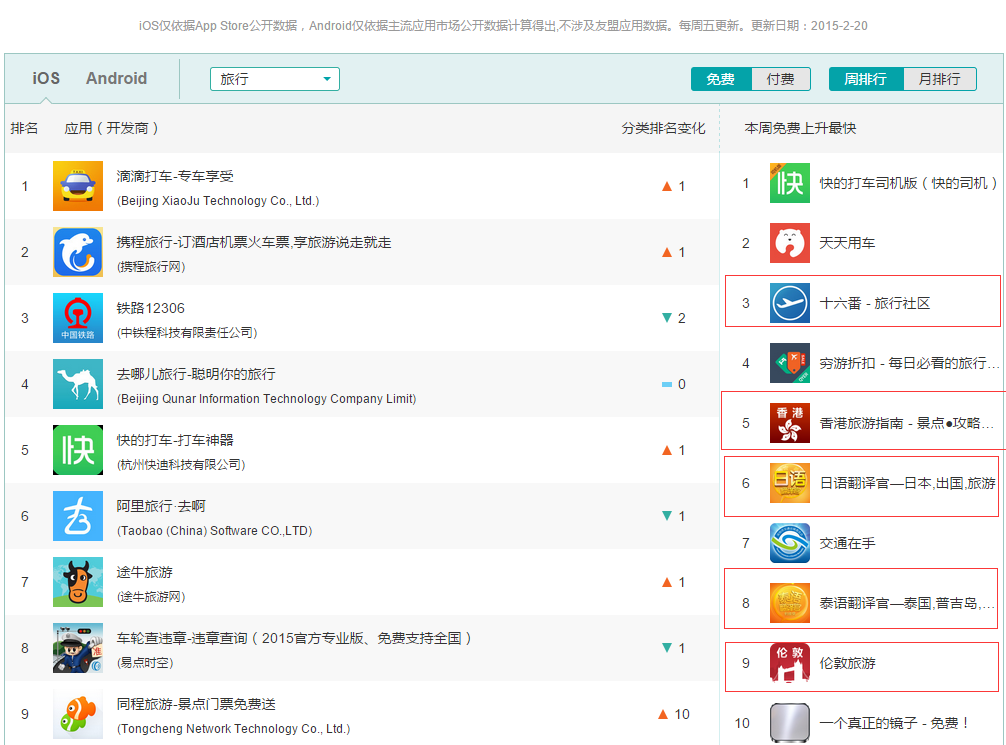
Task: Click the 快的打车司机版 icon in rising list
Action: click(x=790, y=183)
